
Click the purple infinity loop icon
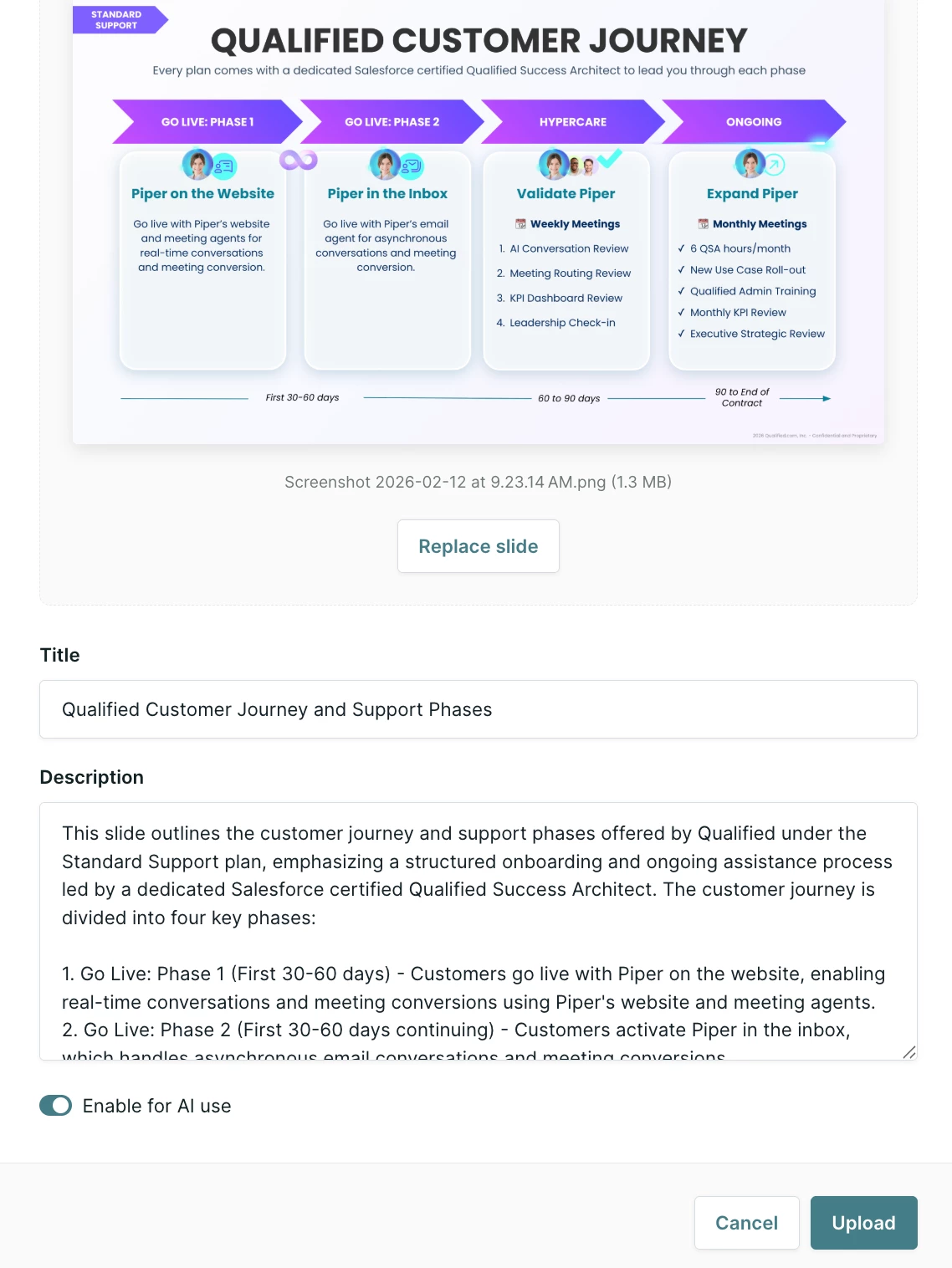point(299,160)
